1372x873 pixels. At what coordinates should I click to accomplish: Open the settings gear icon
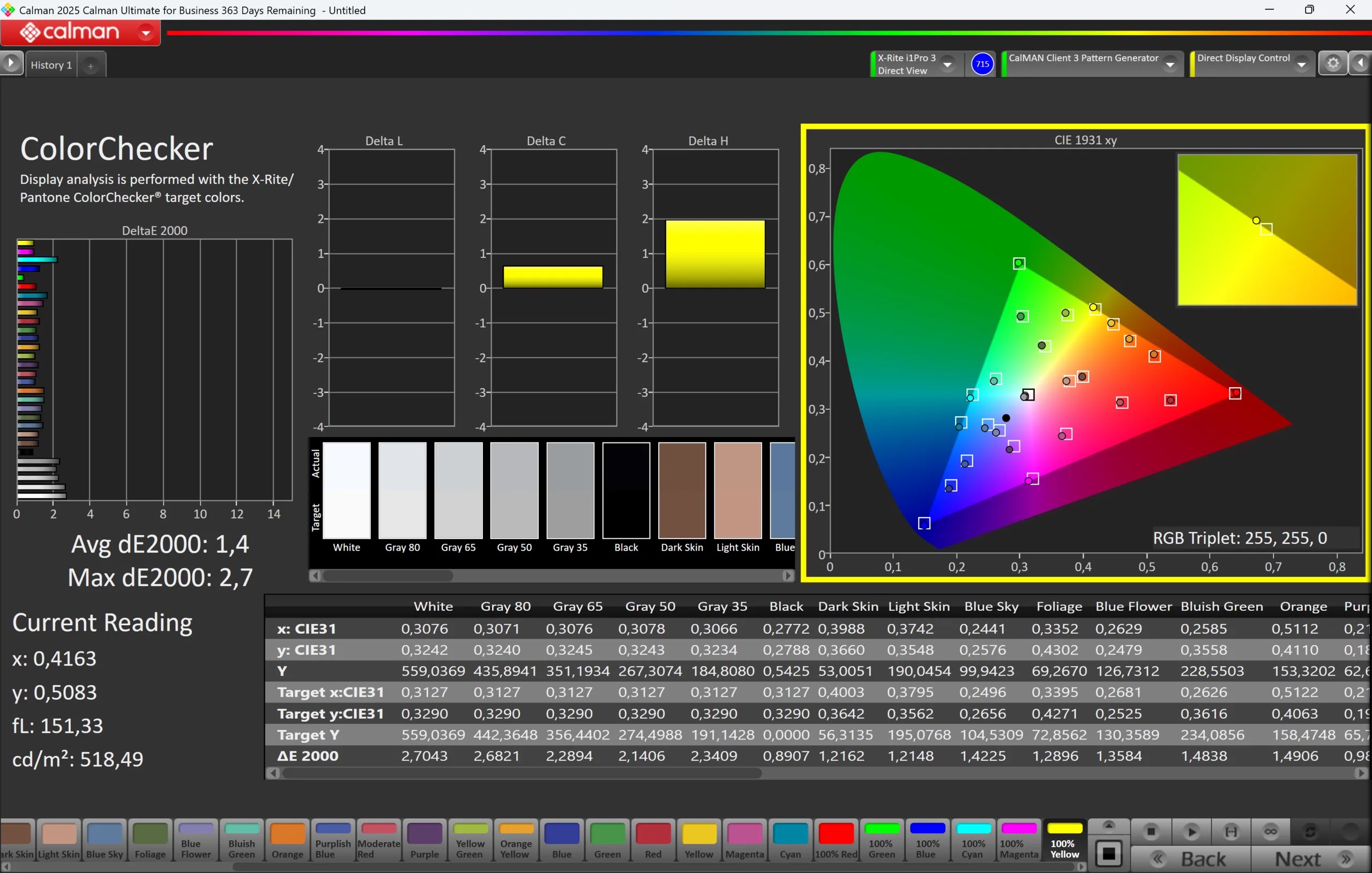[1333, 63]
